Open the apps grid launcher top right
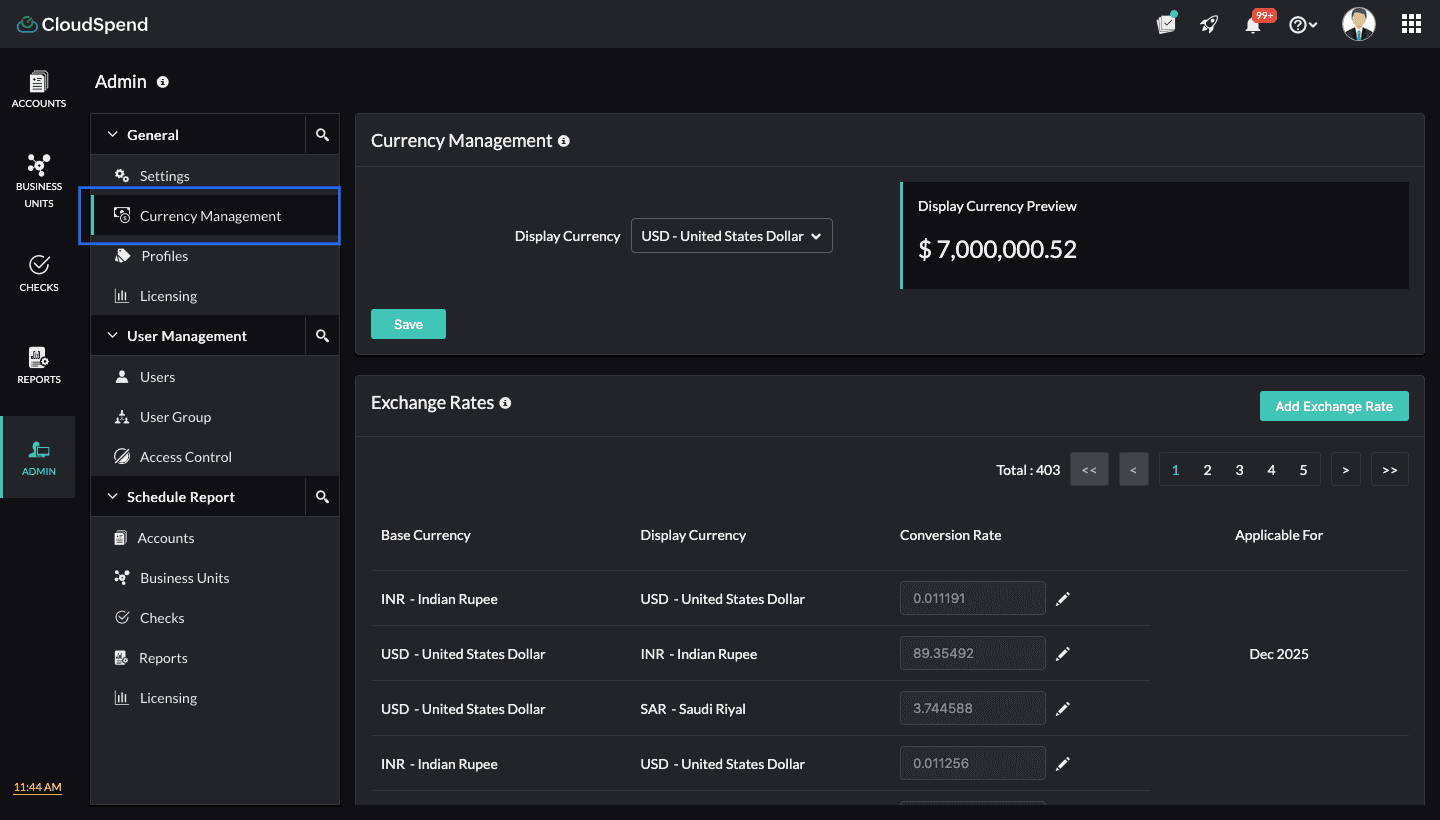Viewport: 1440px width, 820px height. tap(1411, 23)
